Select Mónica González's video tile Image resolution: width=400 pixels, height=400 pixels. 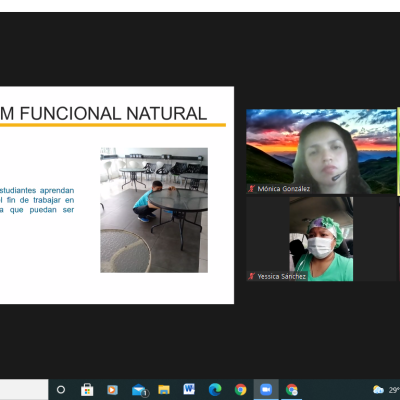pos(321,151)
